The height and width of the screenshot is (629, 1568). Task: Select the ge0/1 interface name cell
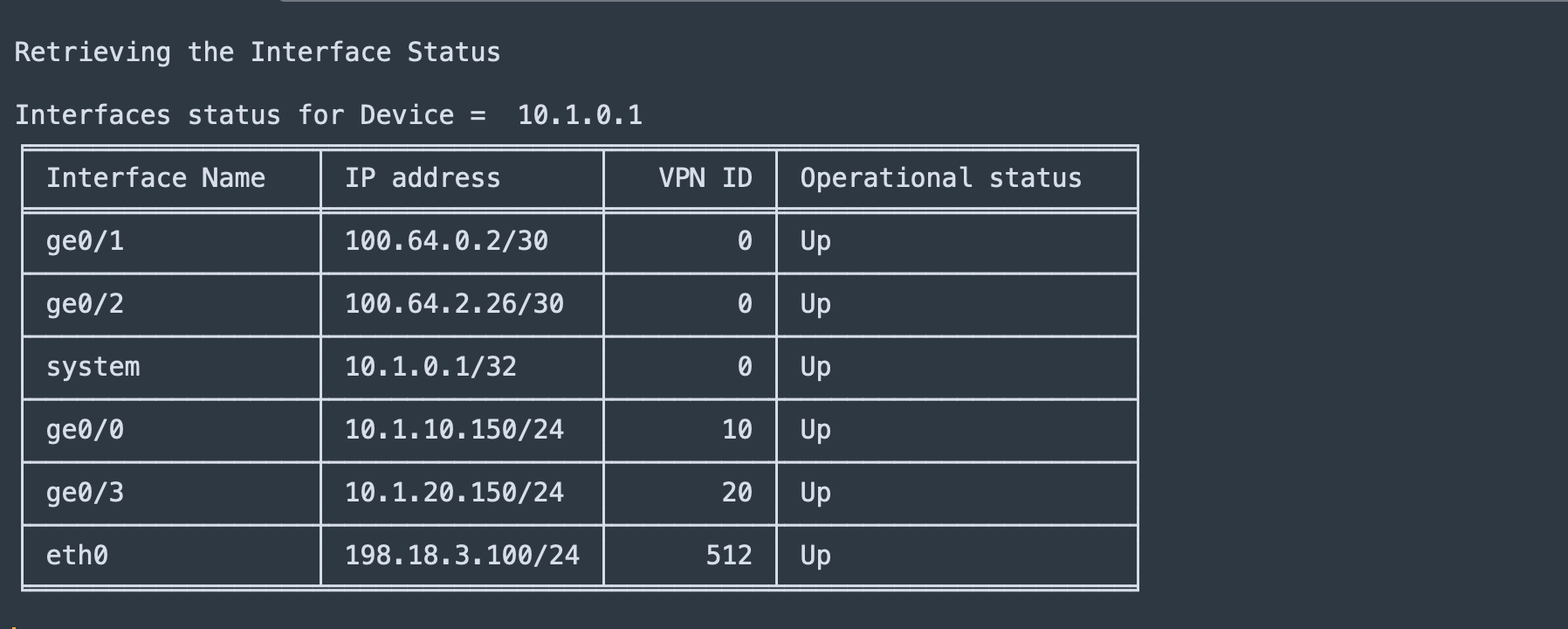85,241
